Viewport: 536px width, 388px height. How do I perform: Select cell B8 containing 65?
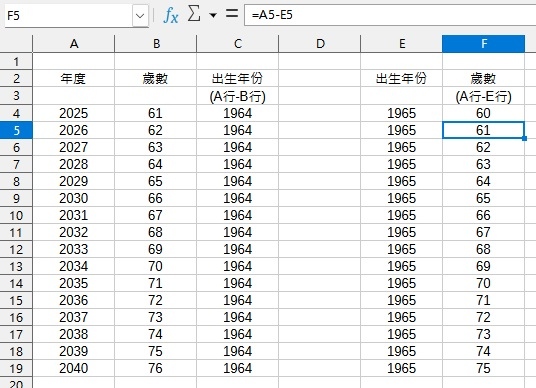(156, 181)
